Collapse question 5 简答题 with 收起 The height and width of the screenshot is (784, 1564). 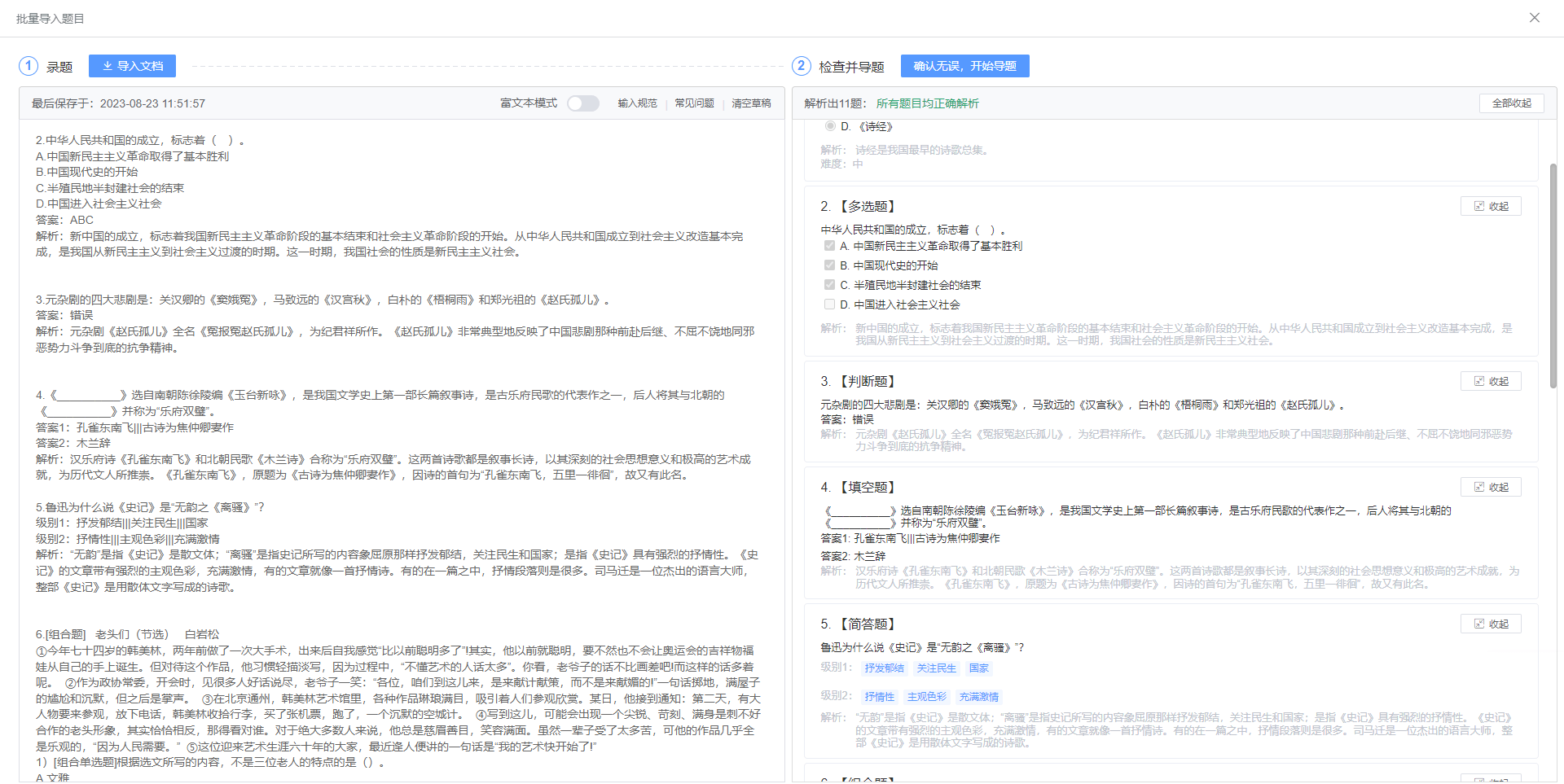pyautogui.click(x=1491, y=624)
